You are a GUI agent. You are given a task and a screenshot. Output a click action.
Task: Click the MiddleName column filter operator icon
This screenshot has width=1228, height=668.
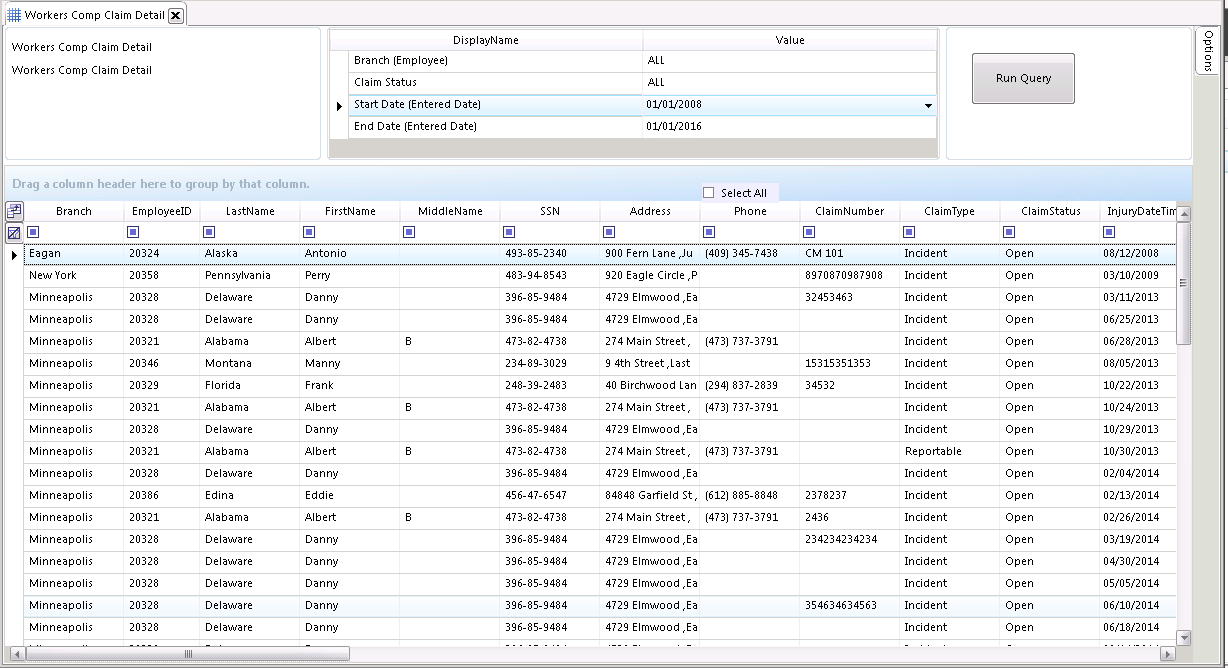(409, 232)
